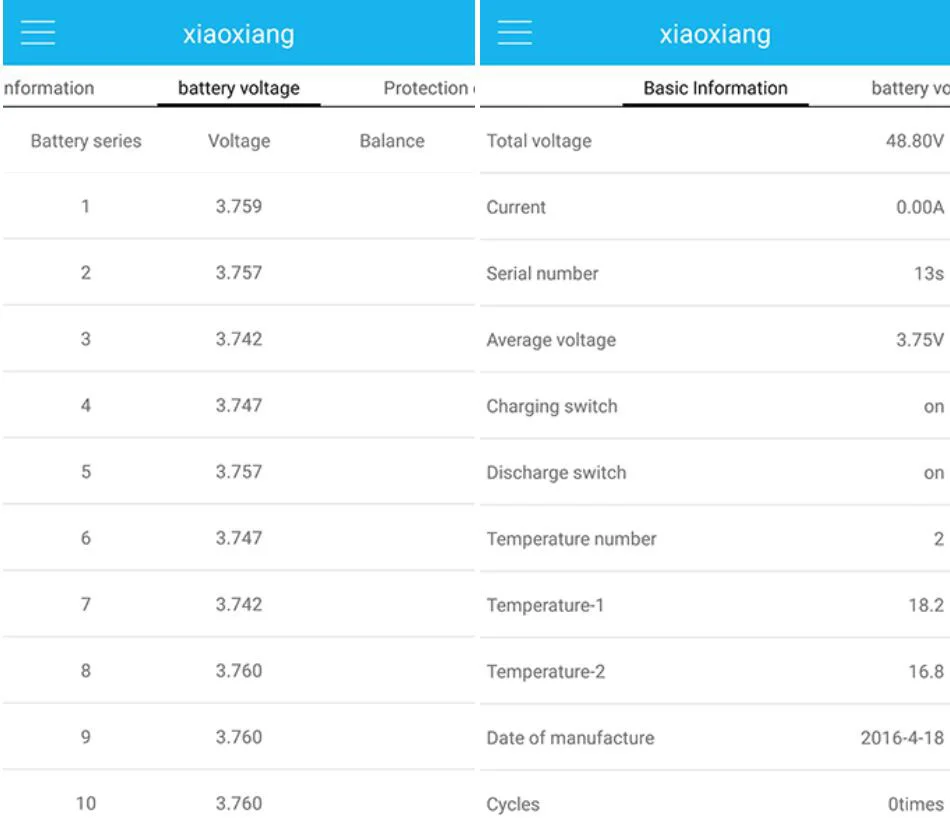The height and width of the screenshot is (831, 950).
Task: Select battery series 1 voltage row
Action: (x=239, y=207)
